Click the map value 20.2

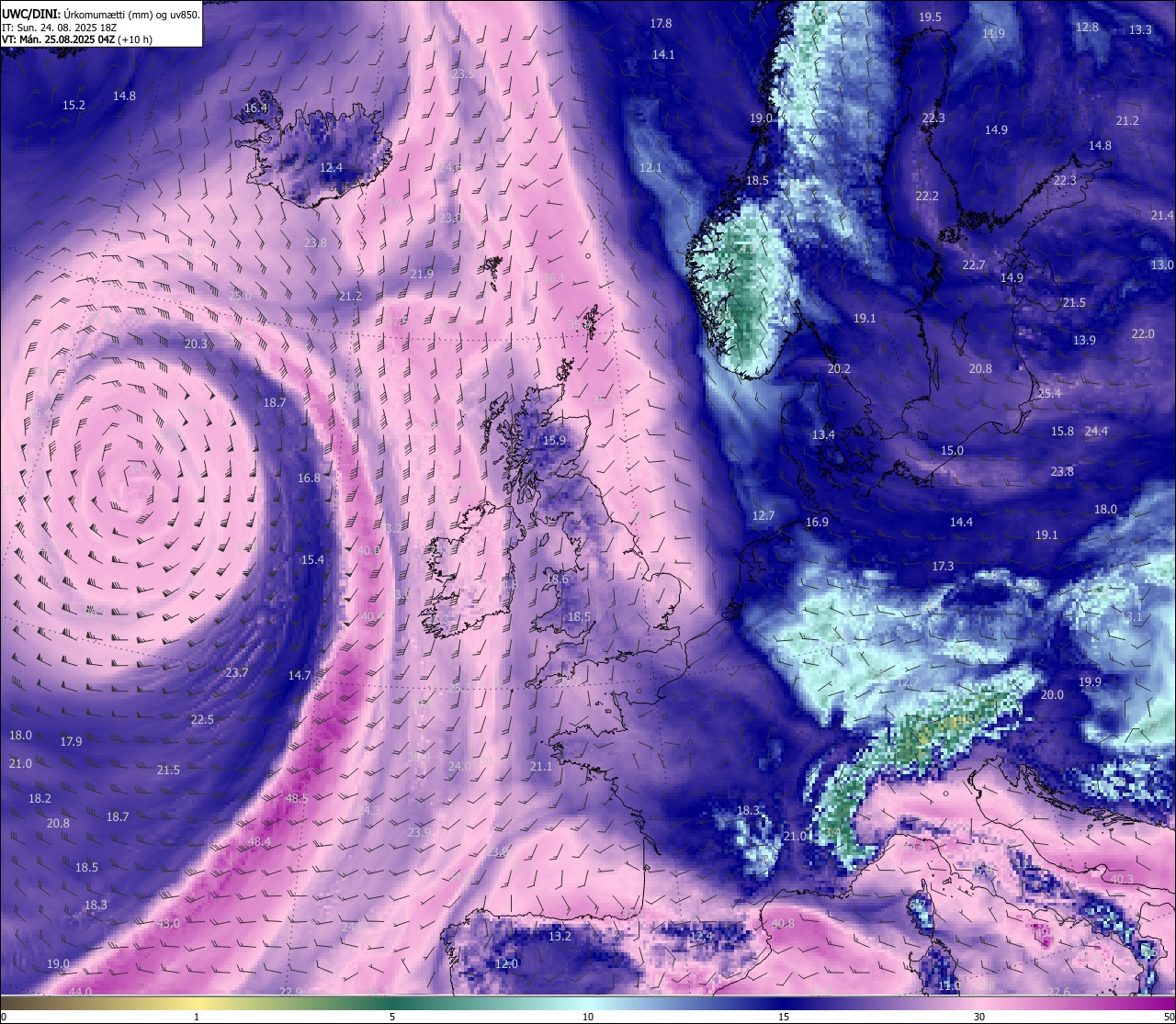click(x=839, y=369)
